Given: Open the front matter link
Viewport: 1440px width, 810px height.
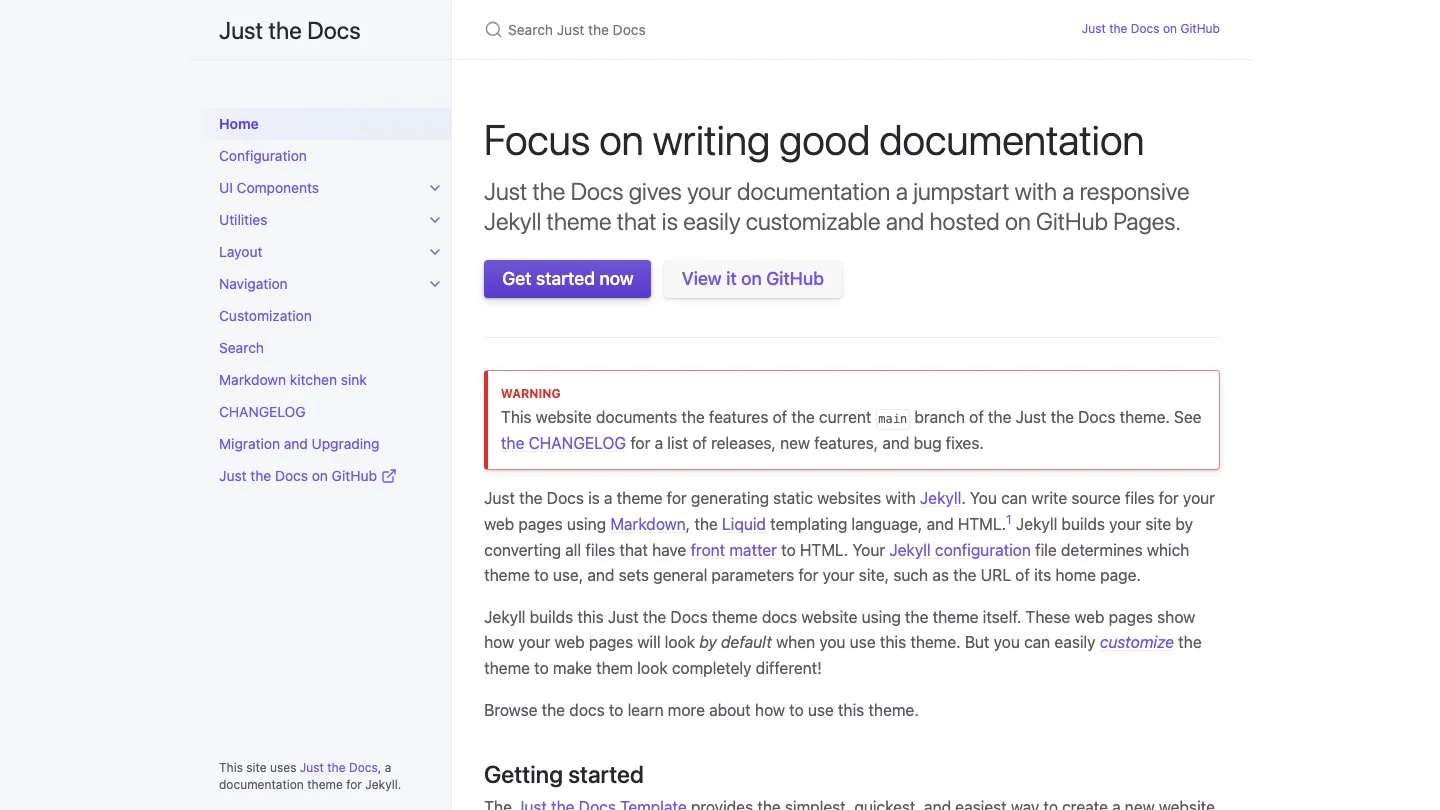Looking at the screenshot, I should [x=733, y=550].
